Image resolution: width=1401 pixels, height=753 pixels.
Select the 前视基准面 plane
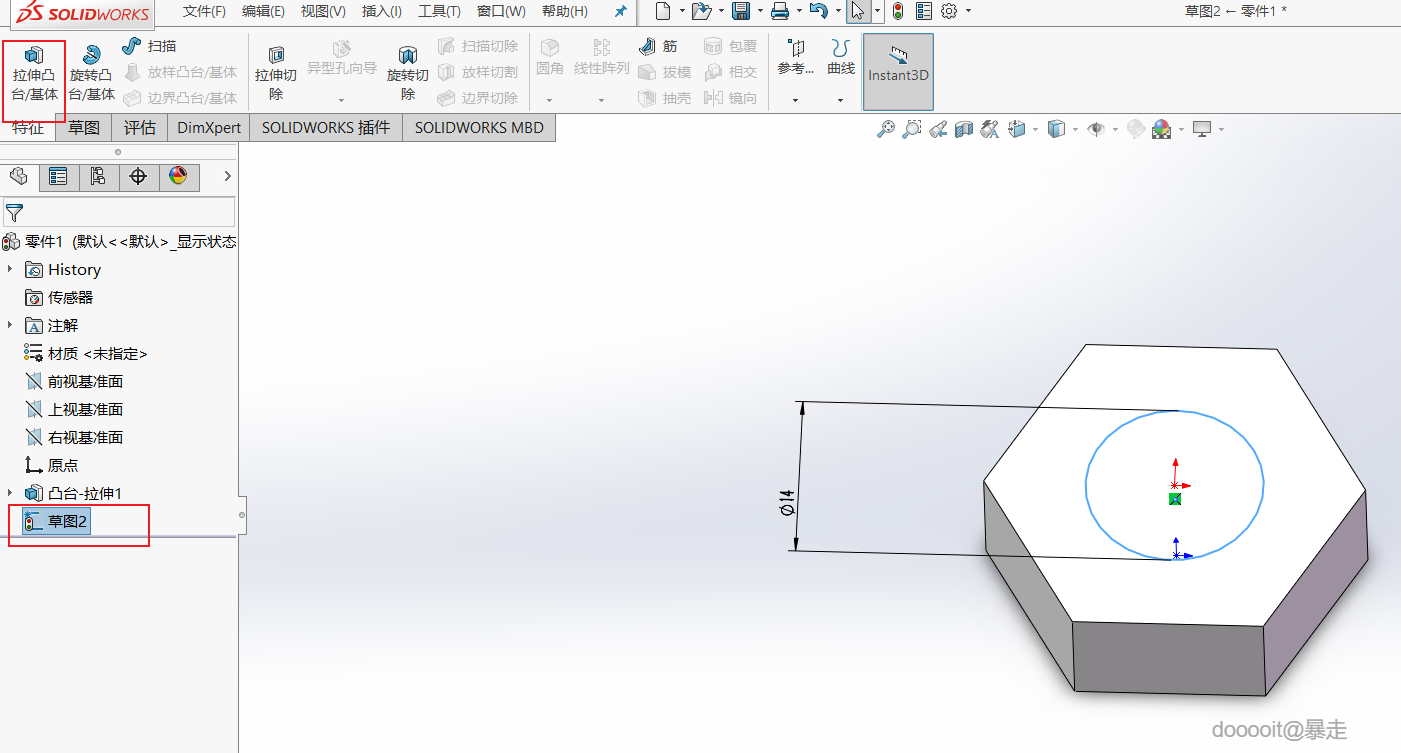(x=85, y=381)
